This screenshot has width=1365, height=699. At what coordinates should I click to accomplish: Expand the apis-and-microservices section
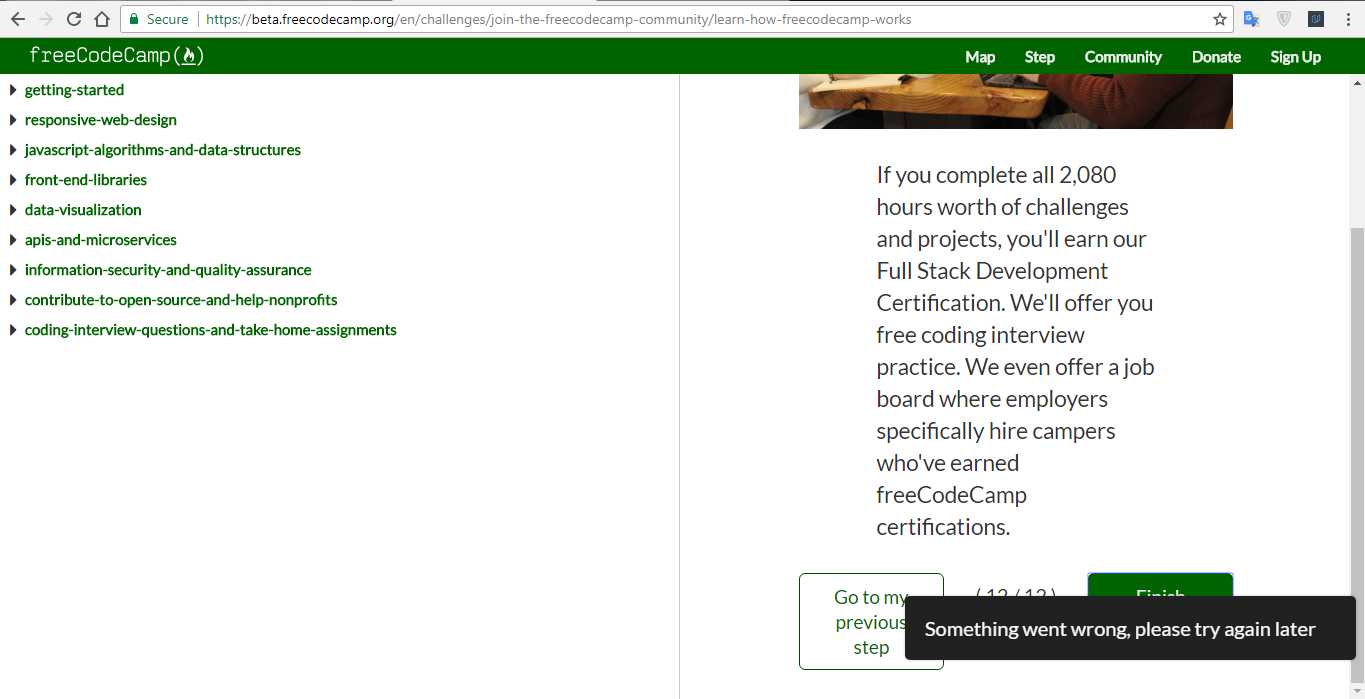click(100, 240)
